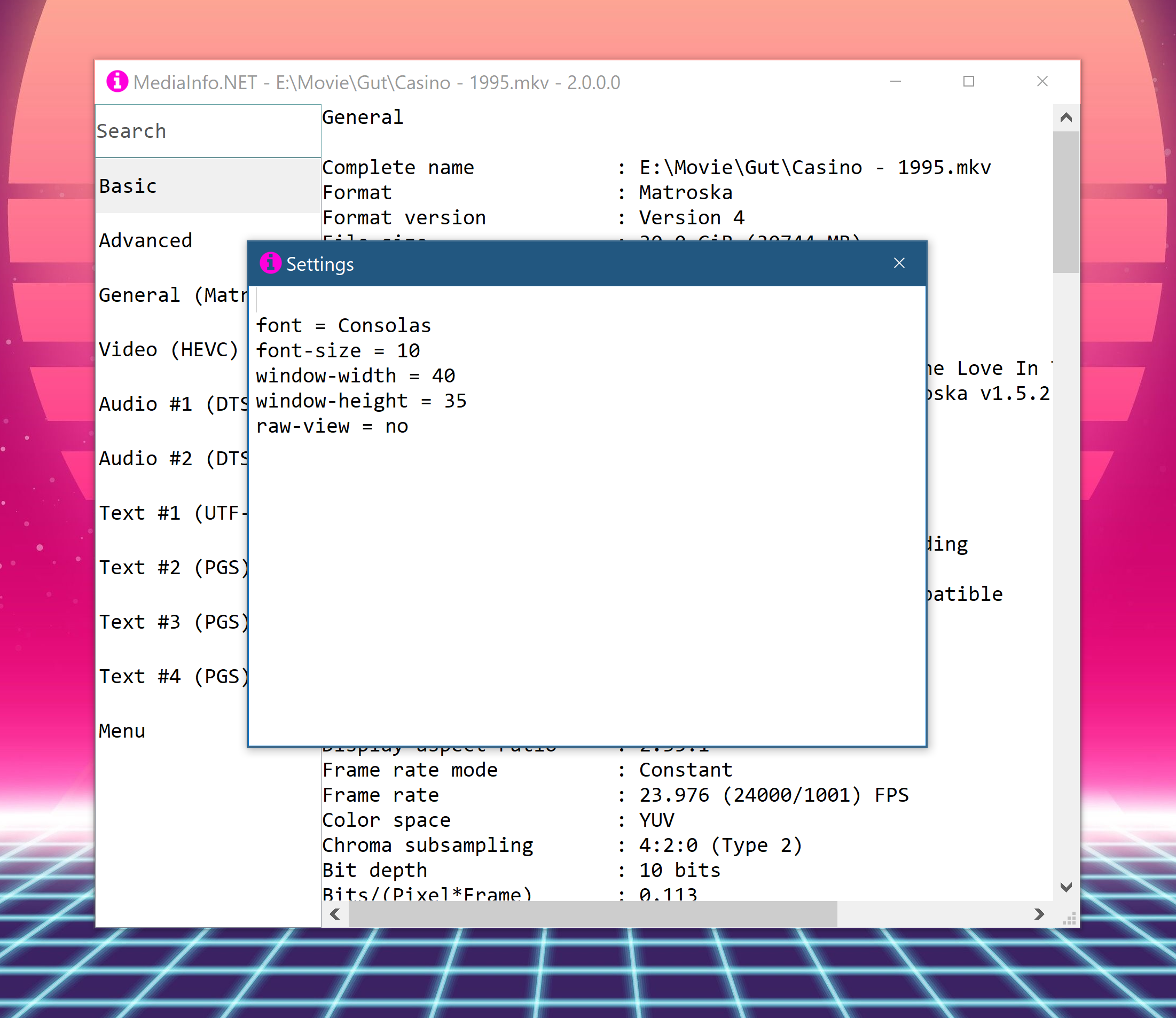Viewport: 1176px width, 1018px height.
Task: Maximize the MediaInfo.NET window
Action: click(969, 82)
